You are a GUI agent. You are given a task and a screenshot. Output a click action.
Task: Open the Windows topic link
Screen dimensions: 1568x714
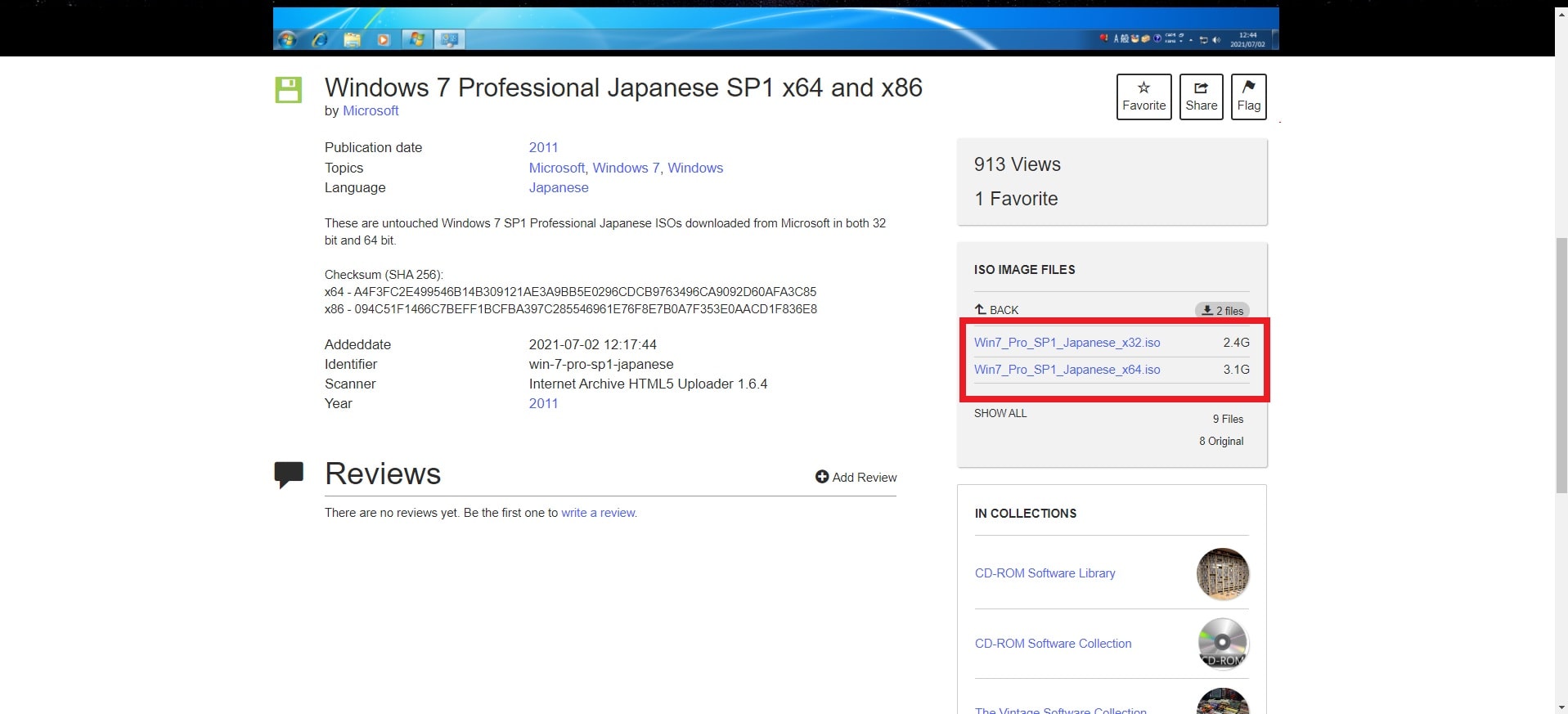pos(695,168)
